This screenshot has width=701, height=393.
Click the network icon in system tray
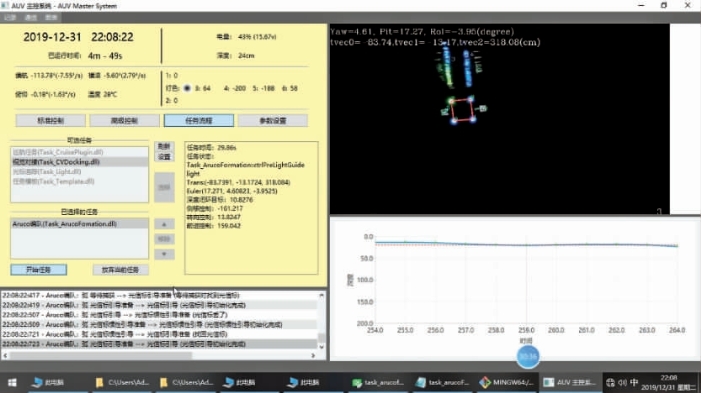(610, 383)
